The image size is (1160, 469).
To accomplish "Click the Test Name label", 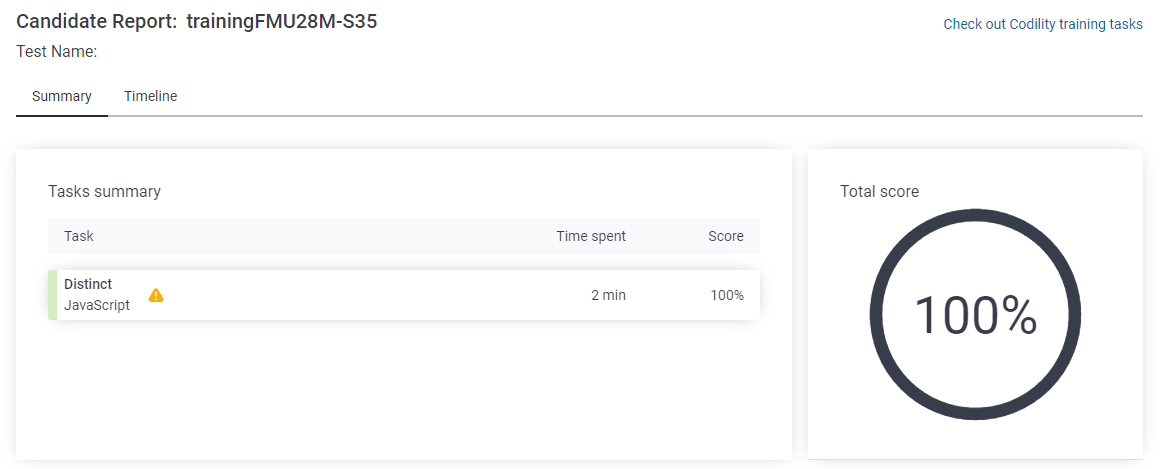I will [x=57, y=52].
